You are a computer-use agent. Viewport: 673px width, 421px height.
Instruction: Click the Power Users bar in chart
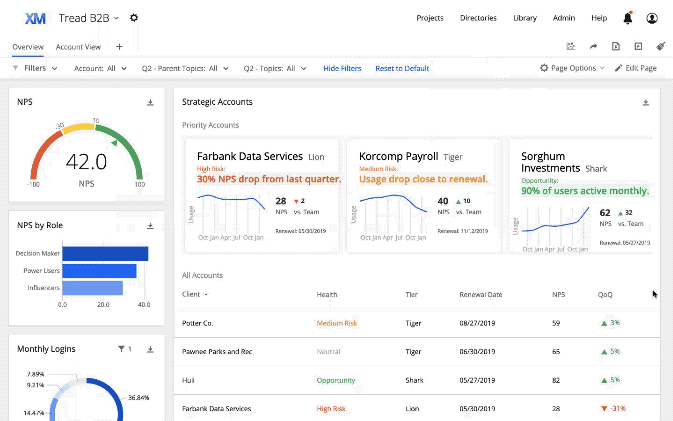pos(99,271)
